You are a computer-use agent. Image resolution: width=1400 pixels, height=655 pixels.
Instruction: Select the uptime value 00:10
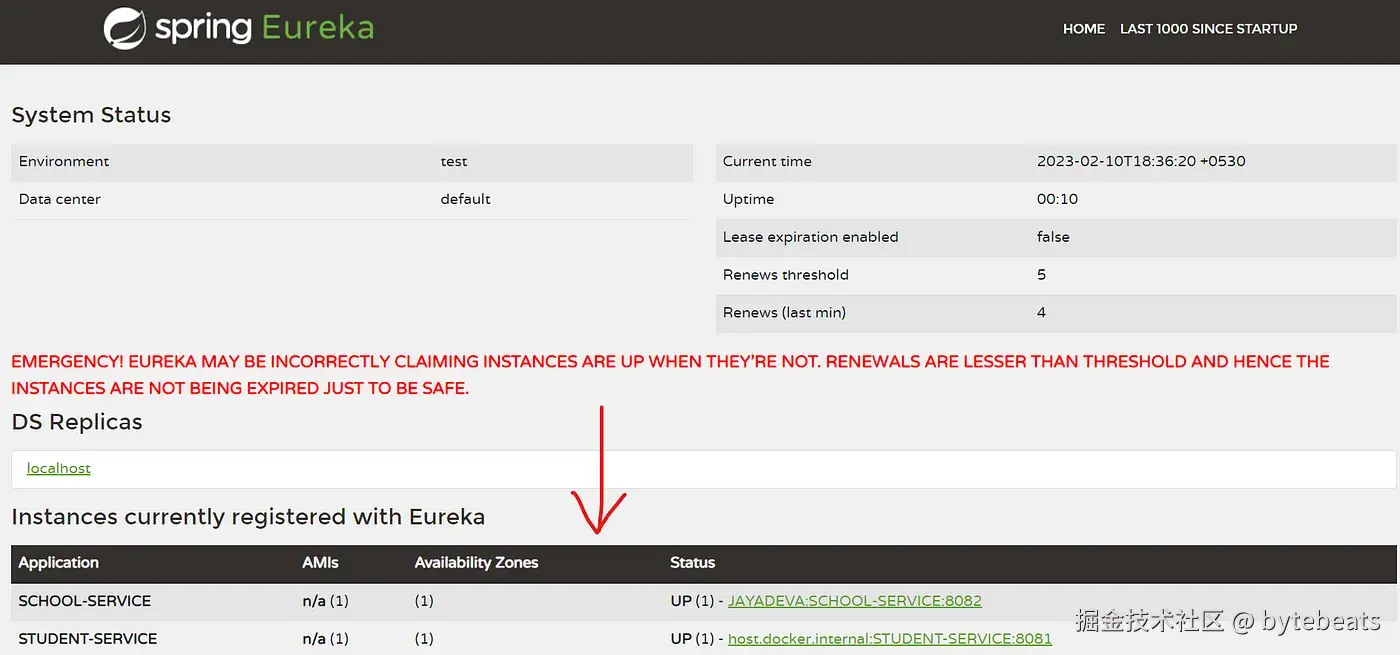[1057, 199]
